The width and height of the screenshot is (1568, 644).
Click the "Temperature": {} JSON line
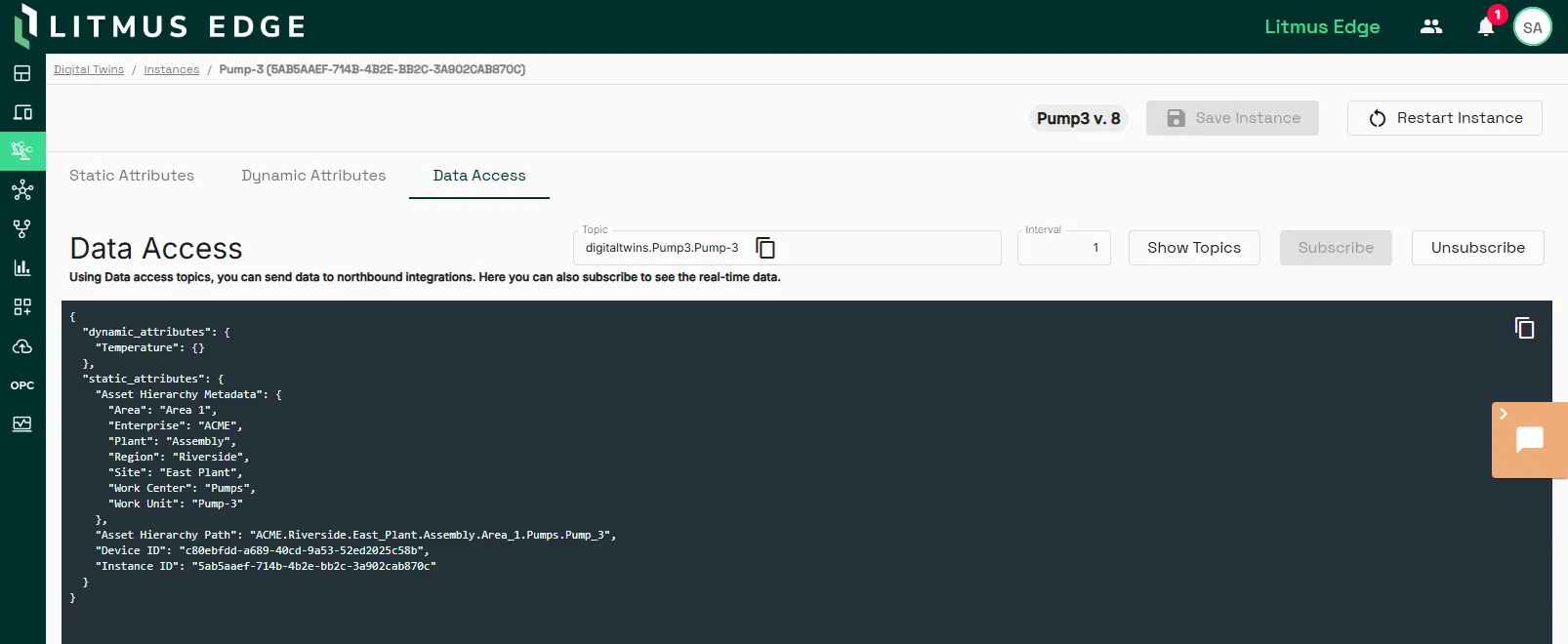click(x=150, y=347)
